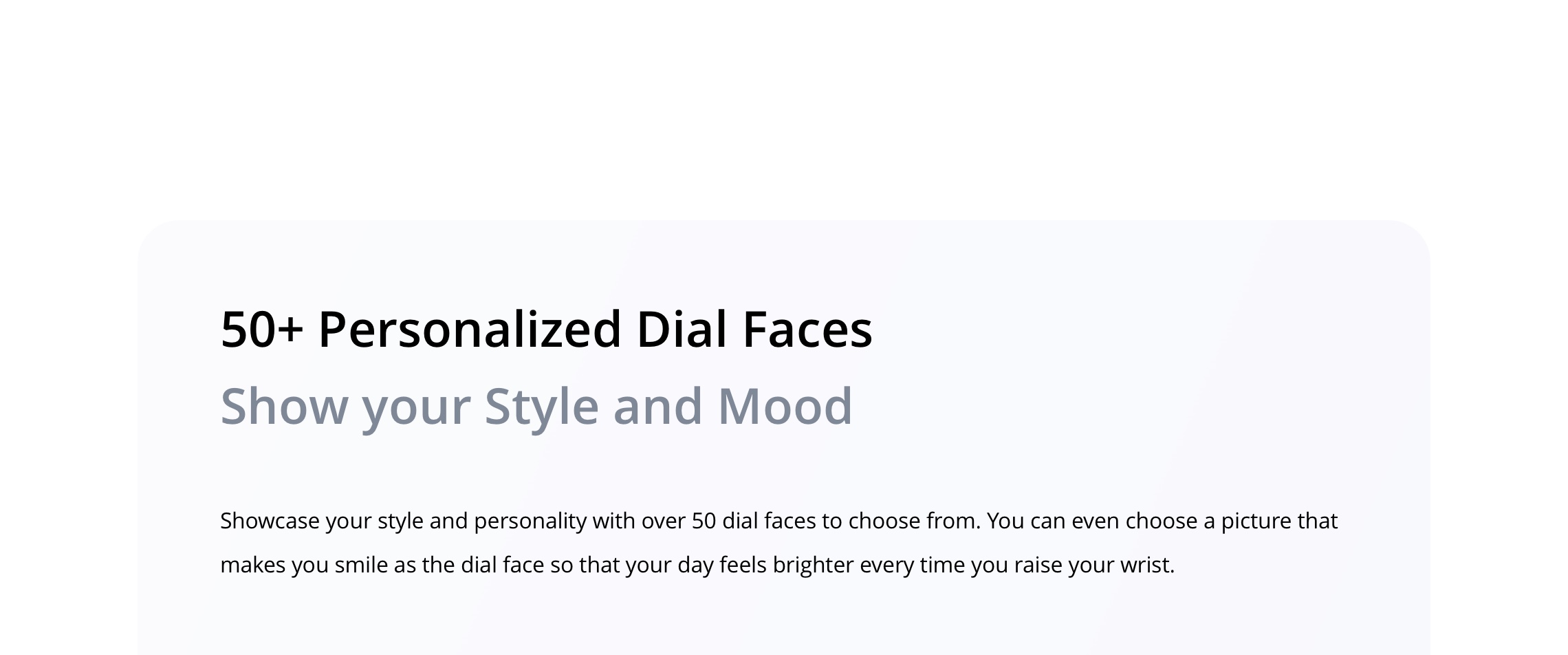Click the word 'Showcase' starting the paragraph

(270, 521)
